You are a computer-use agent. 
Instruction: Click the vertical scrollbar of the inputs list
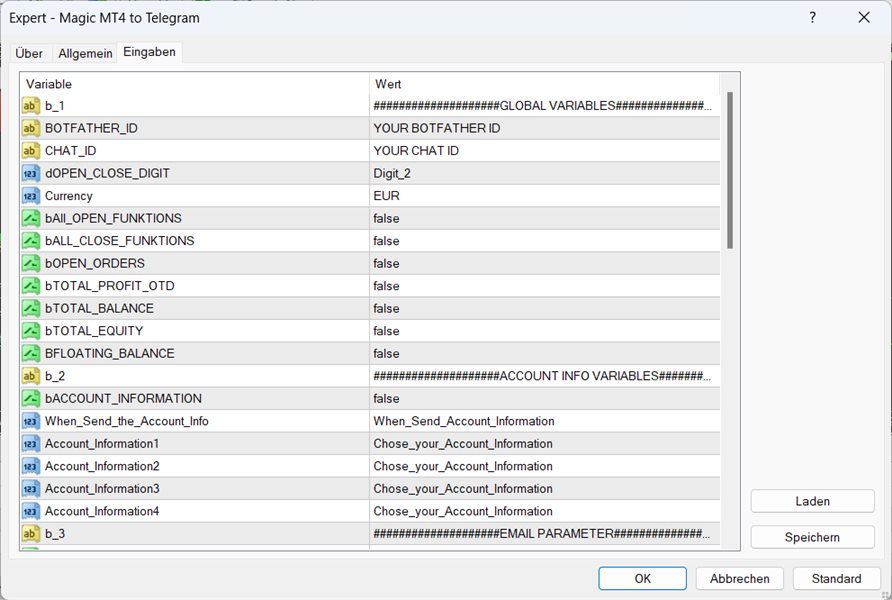(730, 170)
